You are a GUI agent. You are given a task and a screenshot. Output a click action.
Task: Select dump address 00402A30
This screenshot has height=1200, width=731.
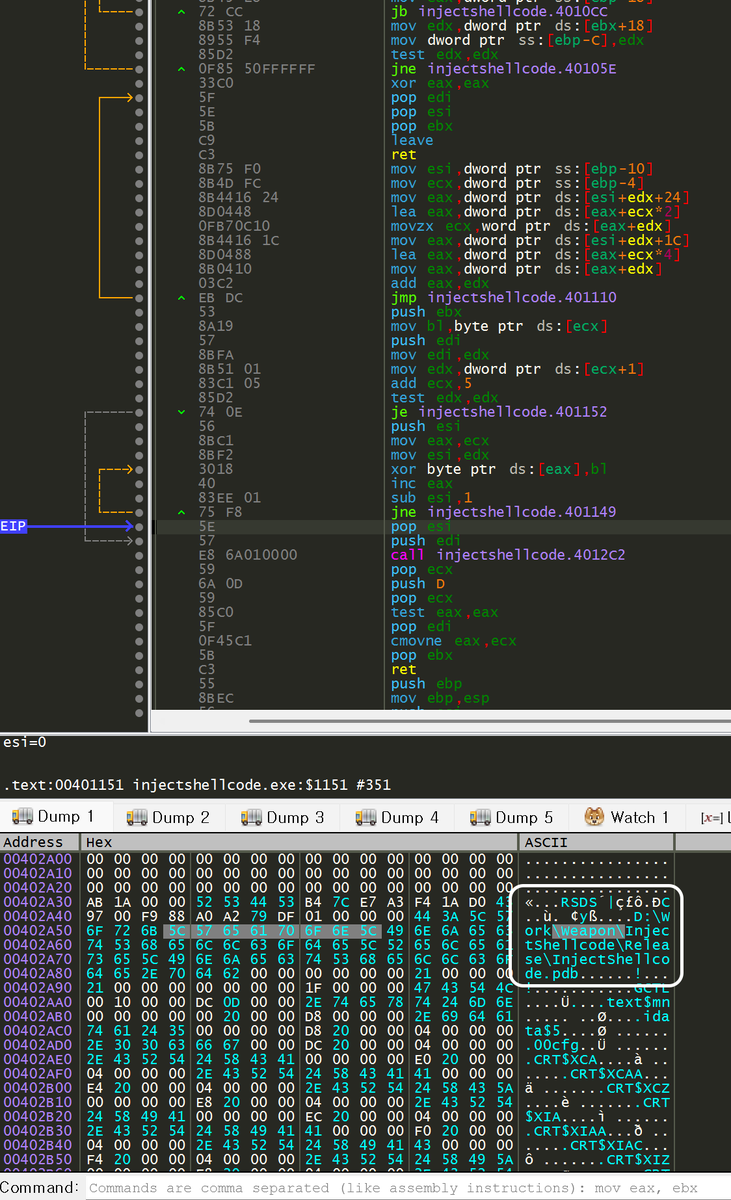click(38, 902)
